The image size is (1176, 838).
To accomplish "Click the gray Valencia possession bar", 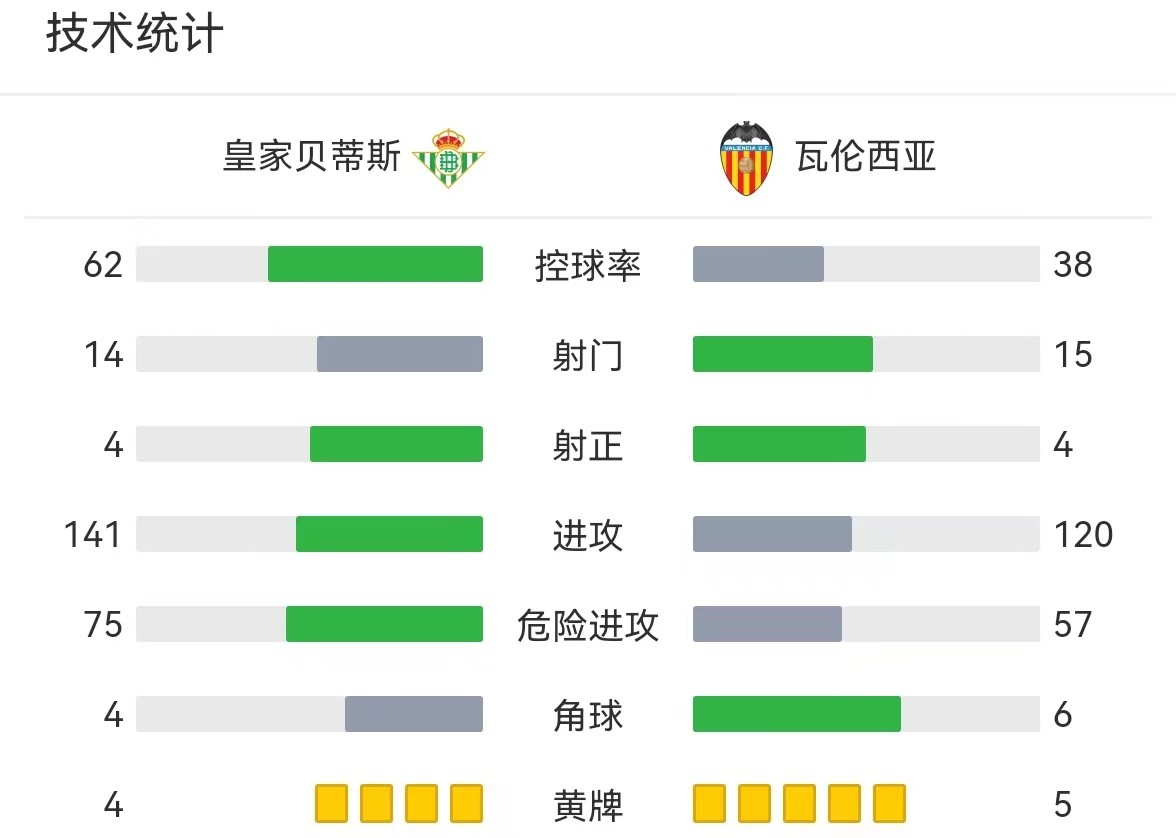I will pos(758,264).
